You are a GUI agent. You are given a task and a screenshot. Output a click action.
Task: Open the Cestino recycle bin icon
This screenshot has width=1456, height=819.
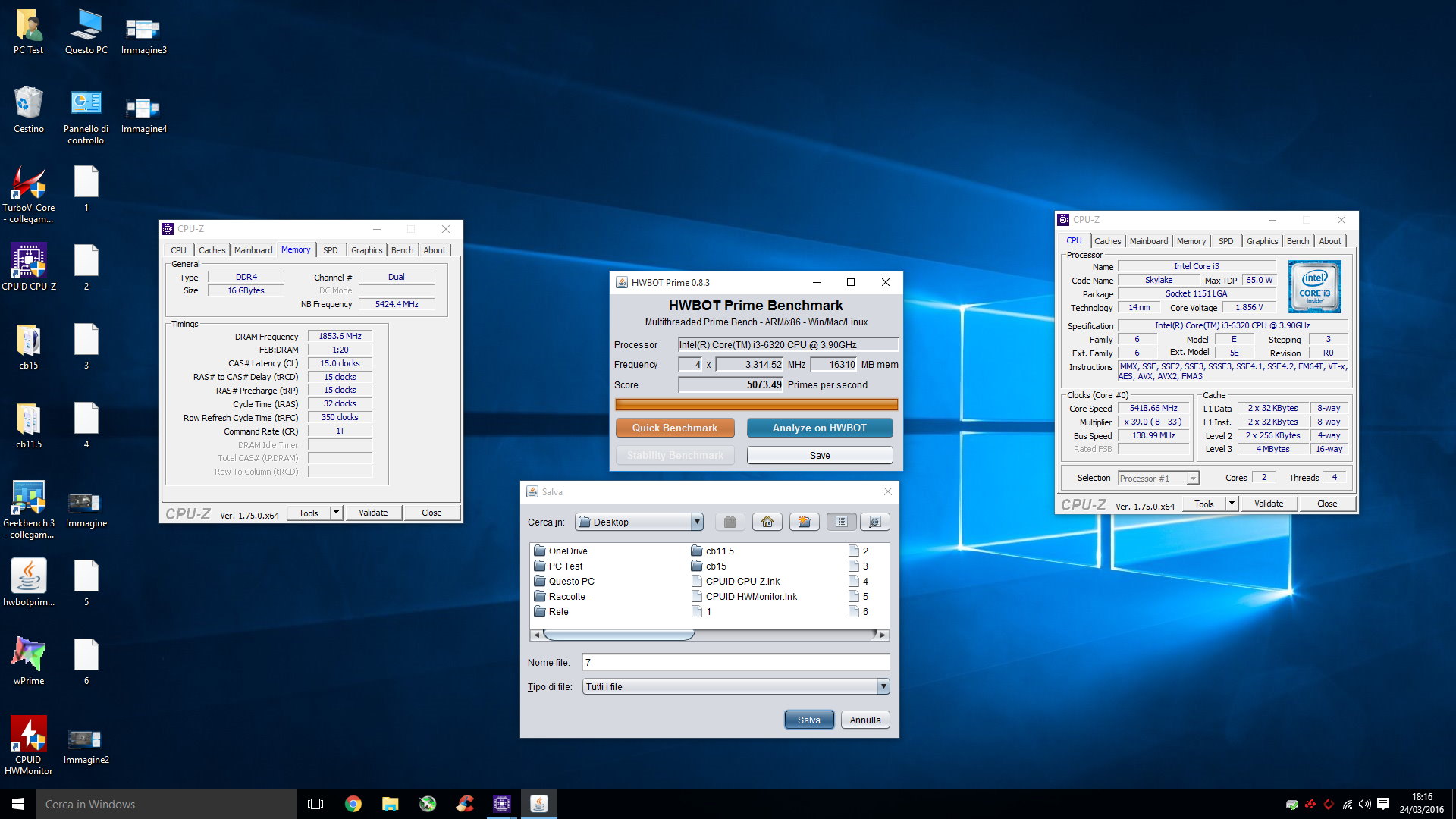pyautogui.click(x=29, y=110)
